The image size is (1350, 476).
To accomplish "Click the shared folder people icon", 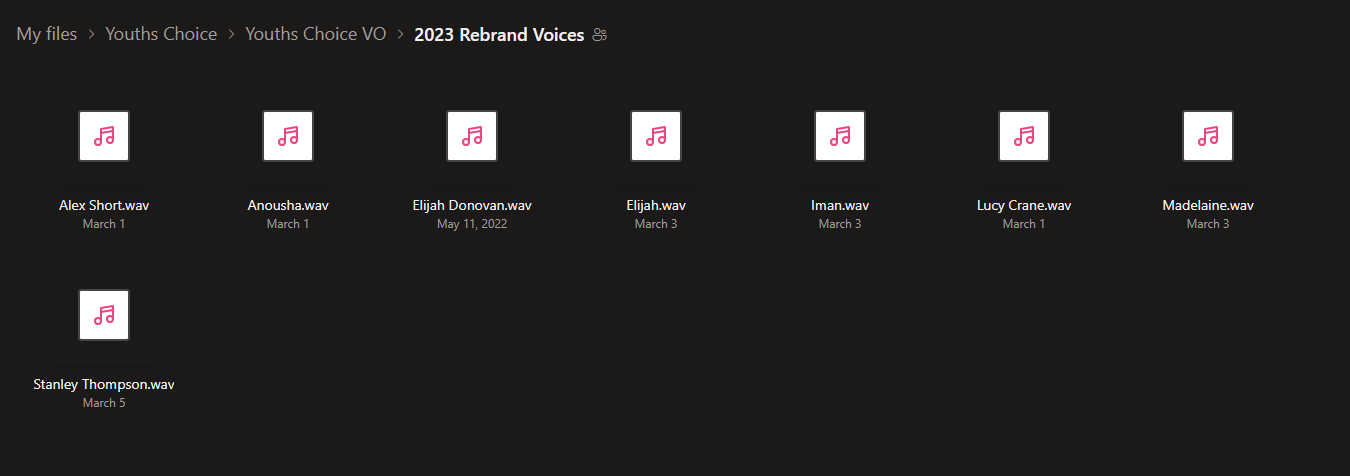I will tap(600, 35).
